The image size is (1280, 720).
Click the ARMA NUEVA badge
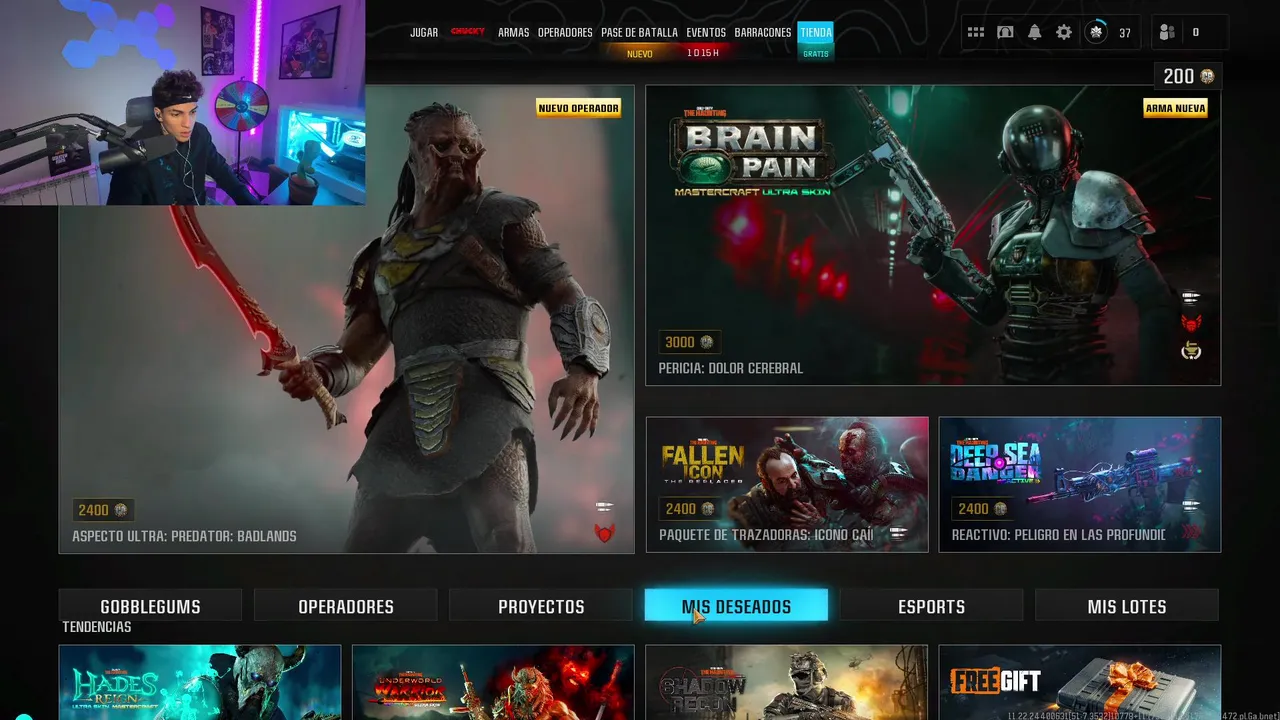[x=1175, y=108]
